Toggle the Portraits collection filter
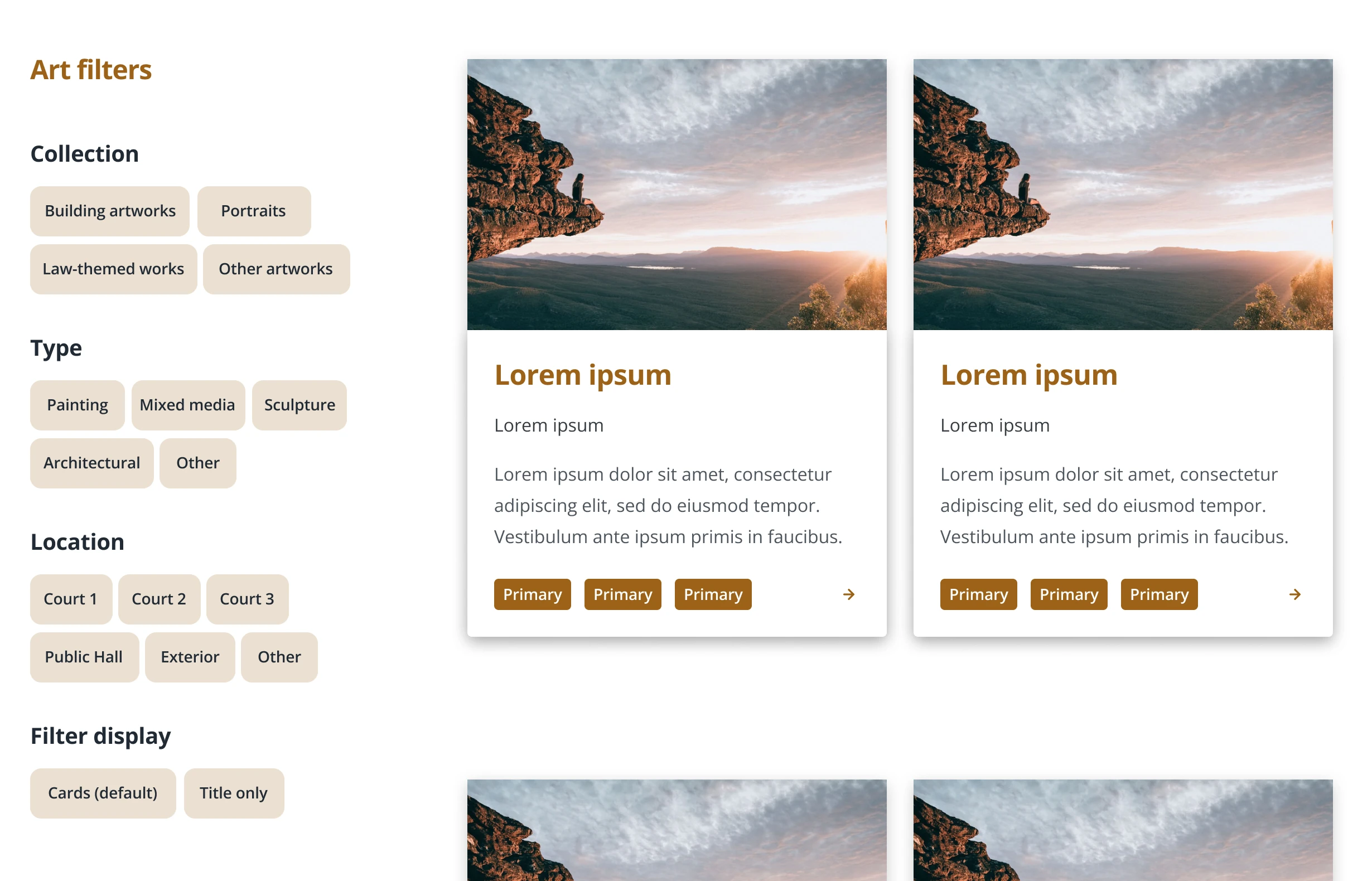Viewport: 1372px width, 881px height. (254, 211)
